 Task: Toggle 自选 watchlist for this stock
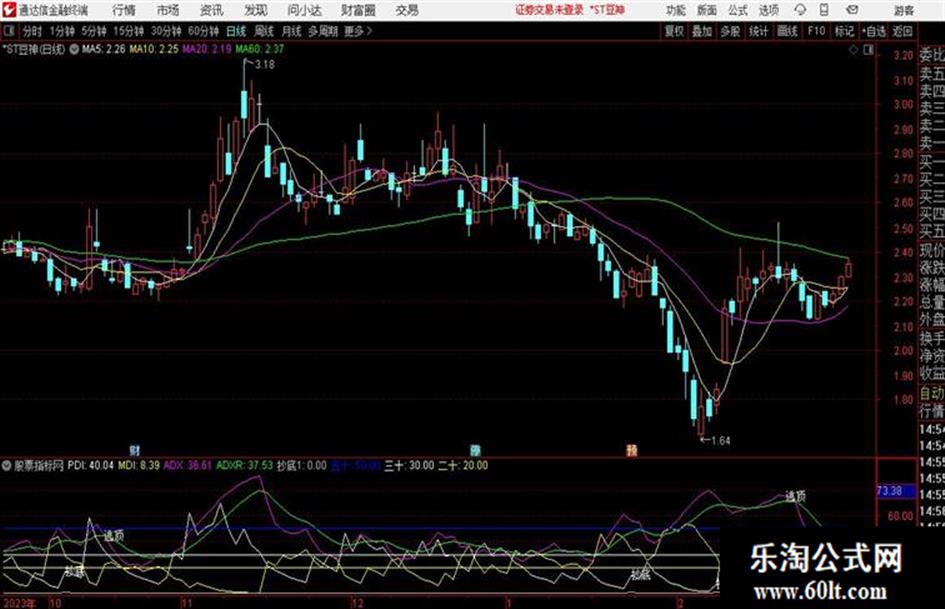[874, 31]
